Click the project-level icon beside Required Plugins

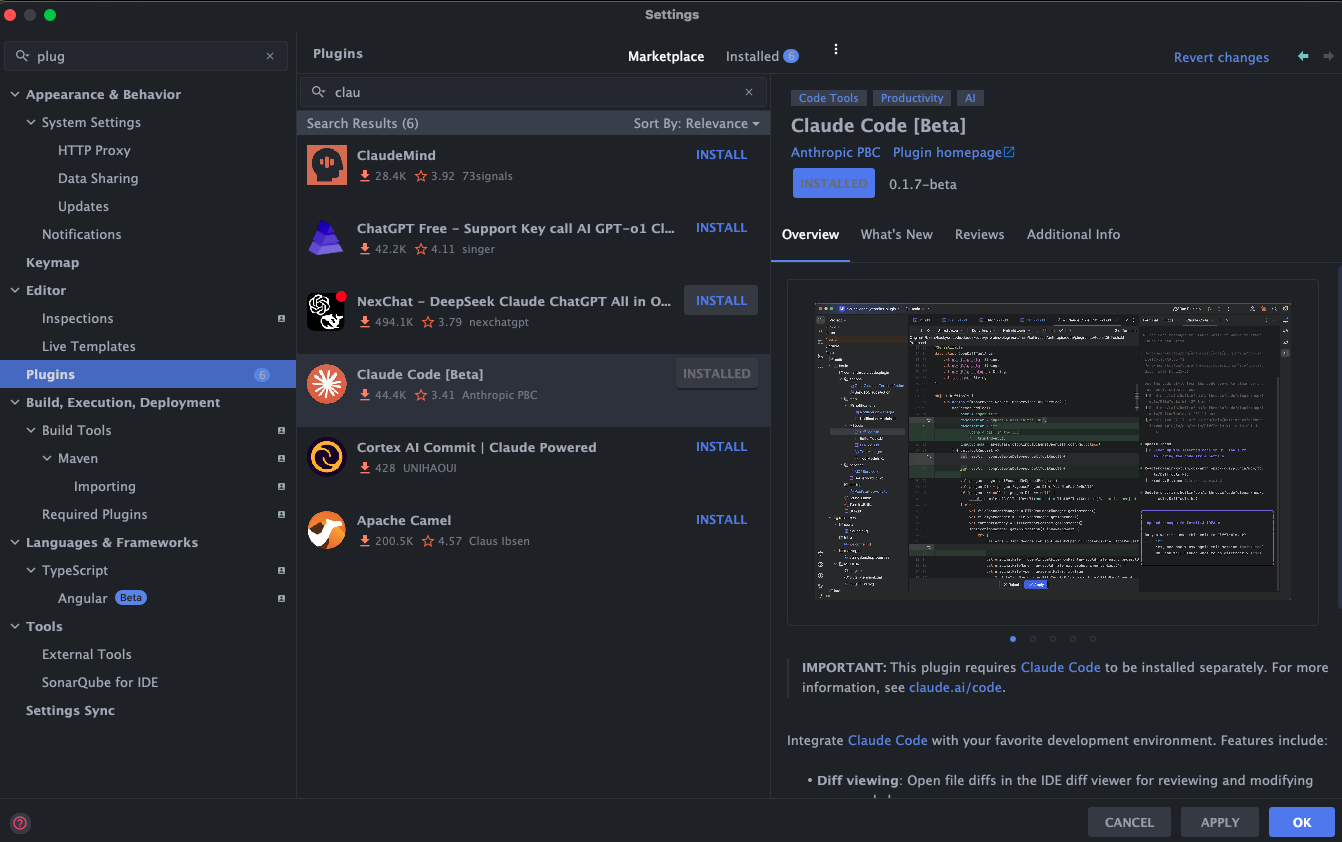click(x=281, y=515)
